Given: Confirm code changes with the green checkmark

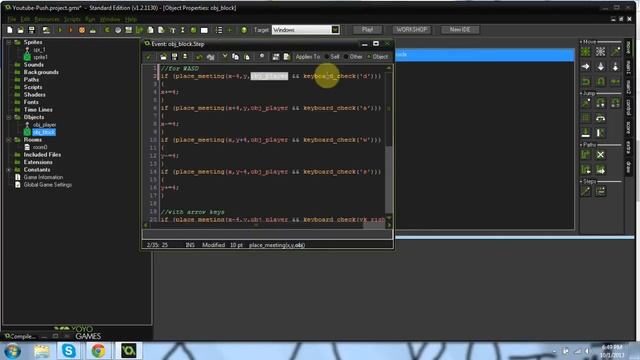Looking at the screenshot, I should (149, 57).
